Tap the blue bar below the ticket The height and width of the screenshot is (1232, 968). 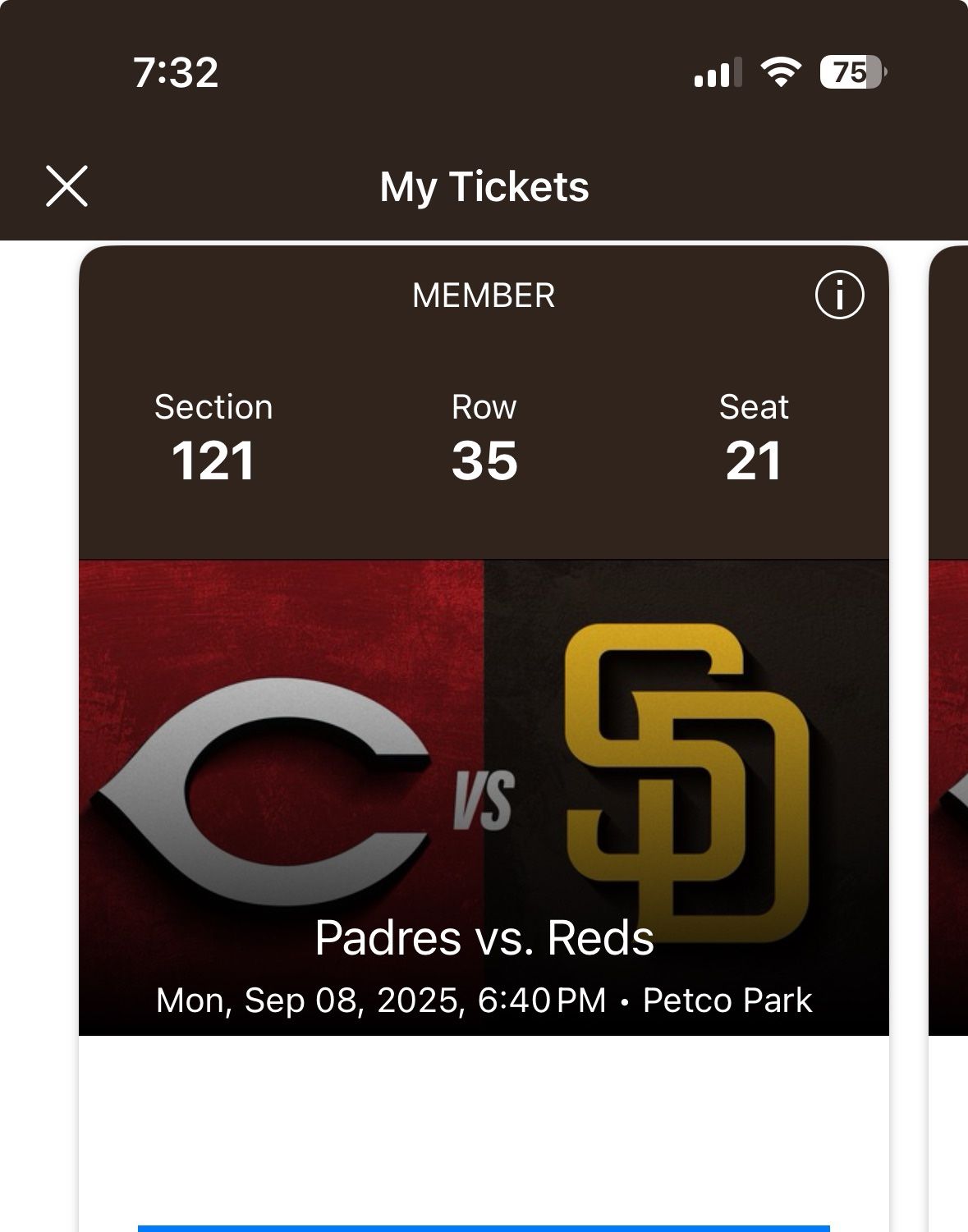coord(484,1228)
